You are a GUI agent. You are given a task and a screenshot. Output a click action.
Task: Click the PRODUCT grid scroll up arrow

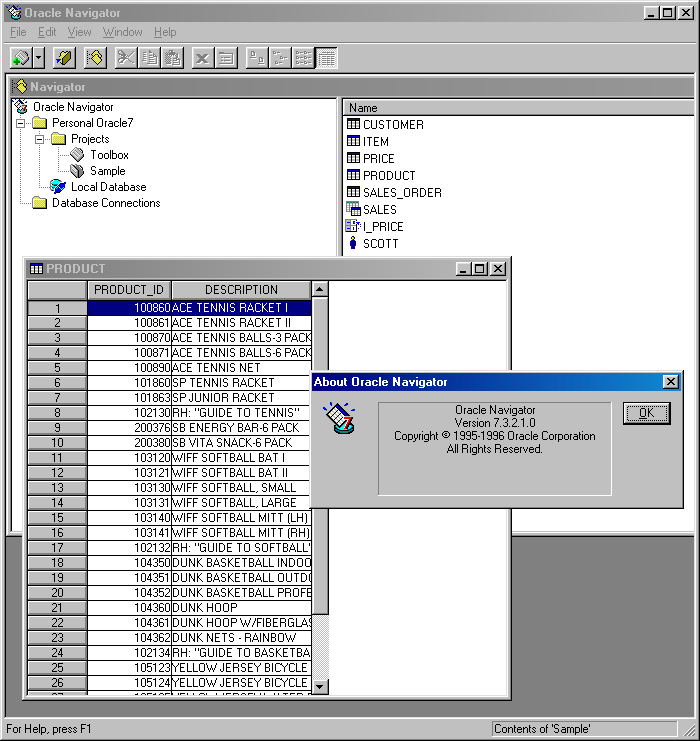click(320, 289)
